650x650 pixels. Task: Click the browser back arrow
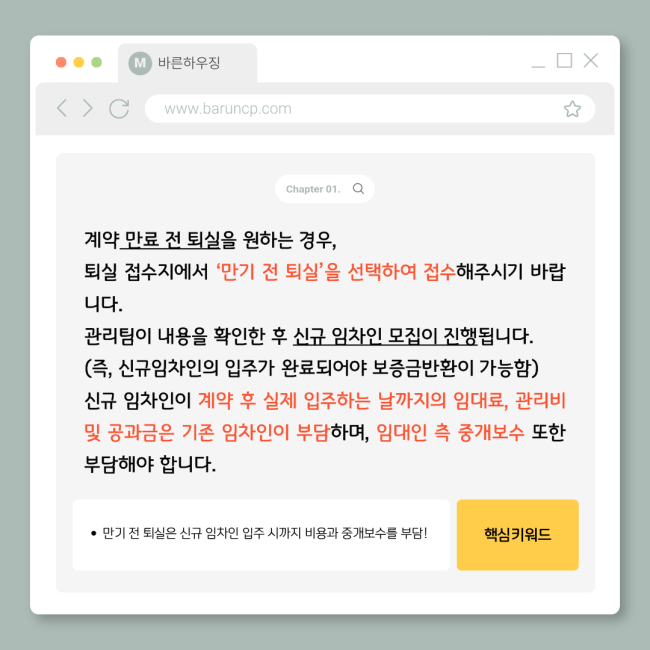pyautogui.click(x=62, y=109)
